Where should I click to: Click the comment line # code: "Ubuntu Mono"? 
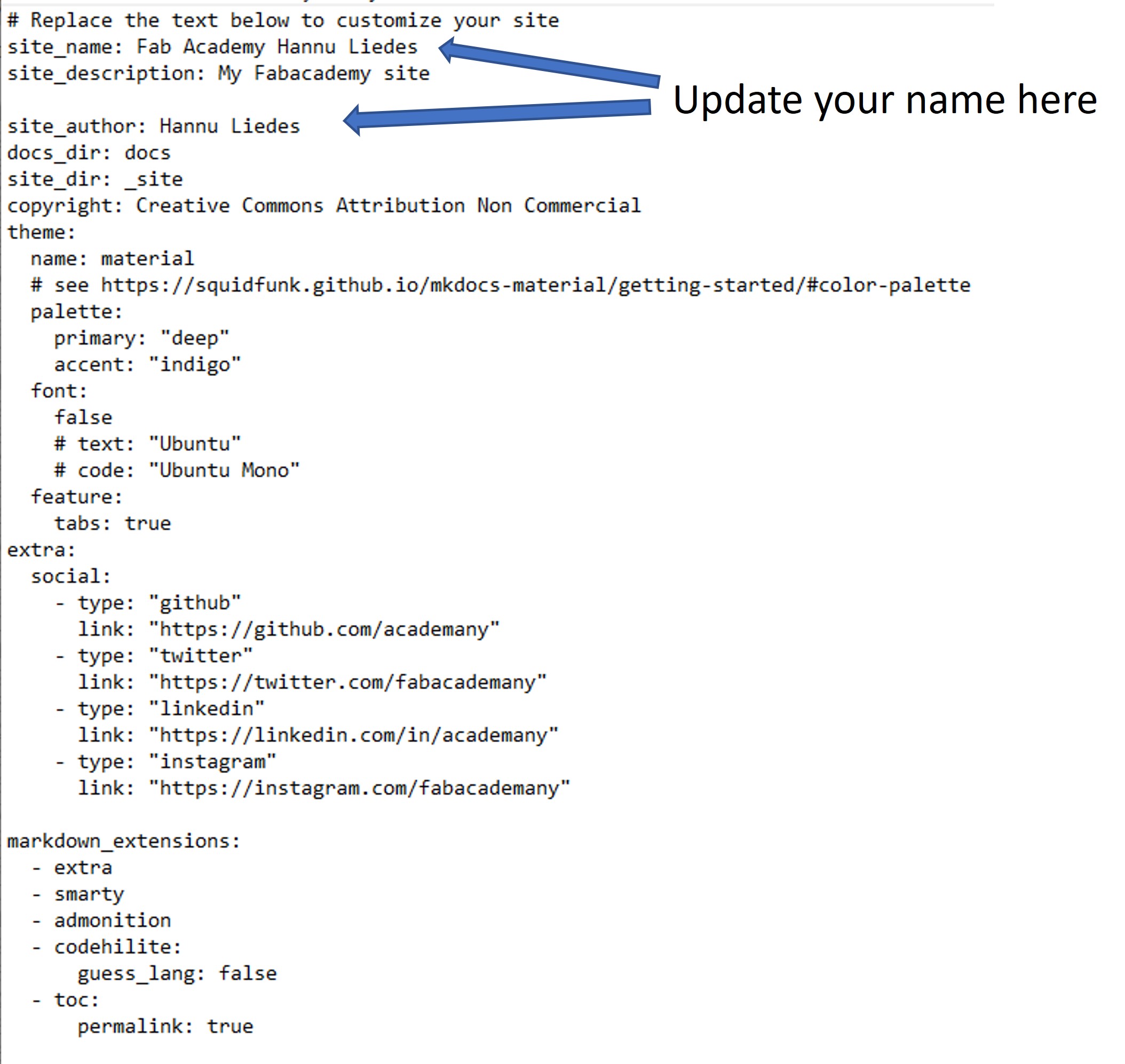[177, 471]
